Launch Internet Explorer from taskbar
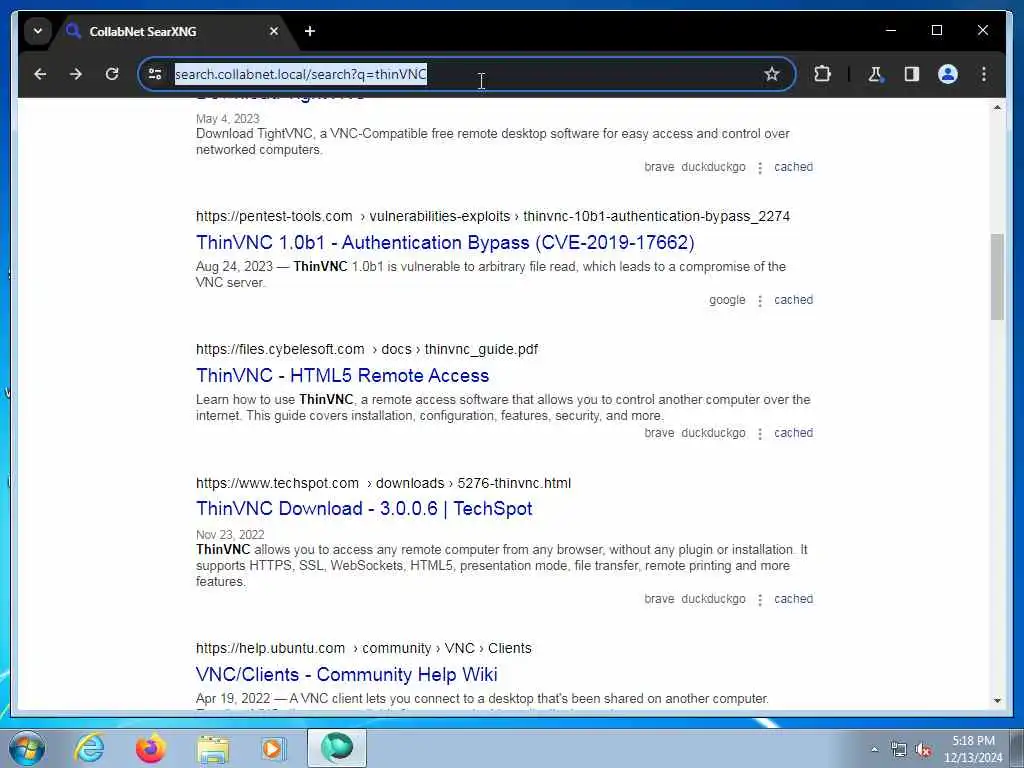Screen dimensions: 1024x768 pyautogui.click(x=88, y=748)
